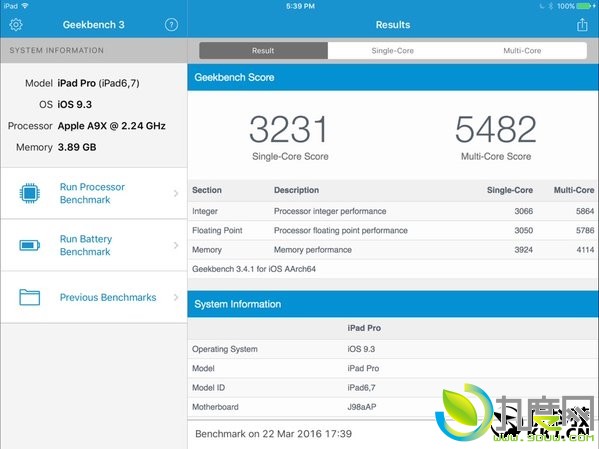Expand chevron next to Run Battery Benchmark
Screen dimensions: 599x449
click(176, 245)
